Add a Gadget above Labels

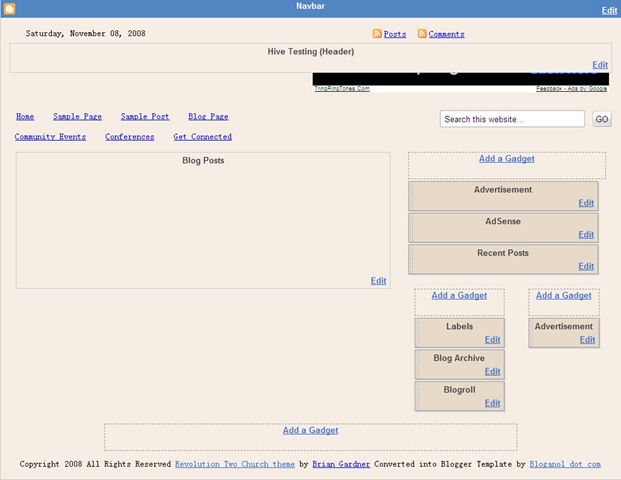click(459, 295)
